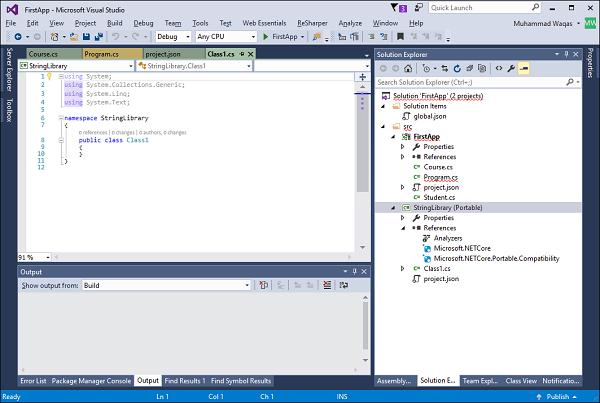Click the Refresh icon in Solution Explorer
Image resolution: width=600 pixels, height=403 pixels.
coord(457,69)
